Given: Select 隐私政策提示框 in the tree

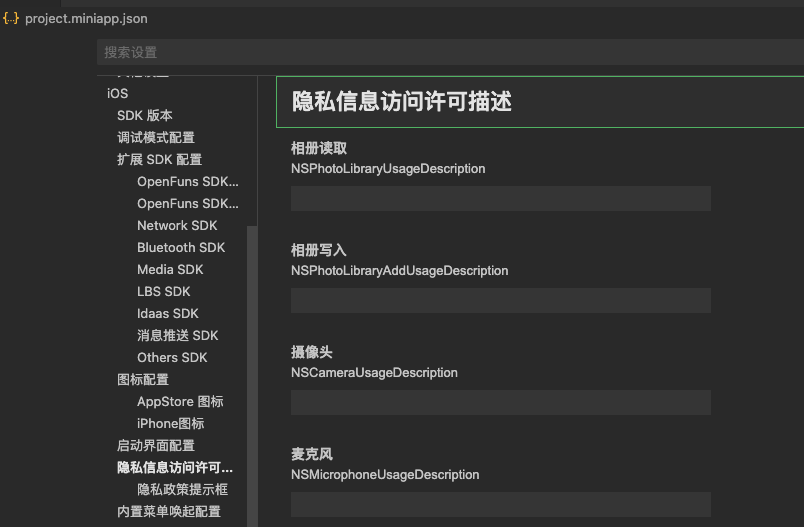Looking at the screenshot, I should click(183, 489).
